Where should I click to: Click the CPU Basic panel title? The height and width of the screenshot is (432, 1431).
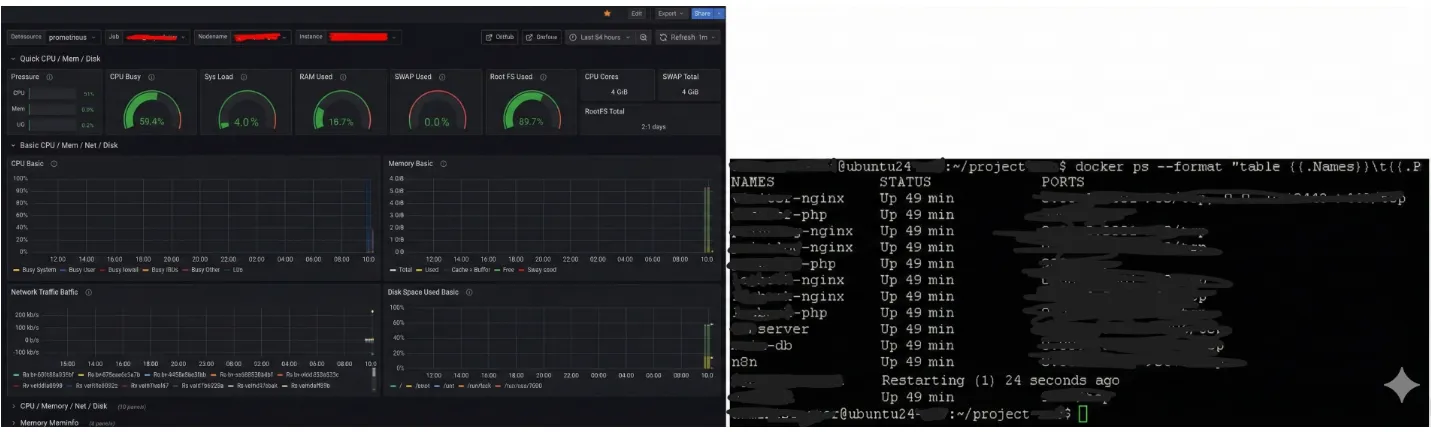(28, 163)
